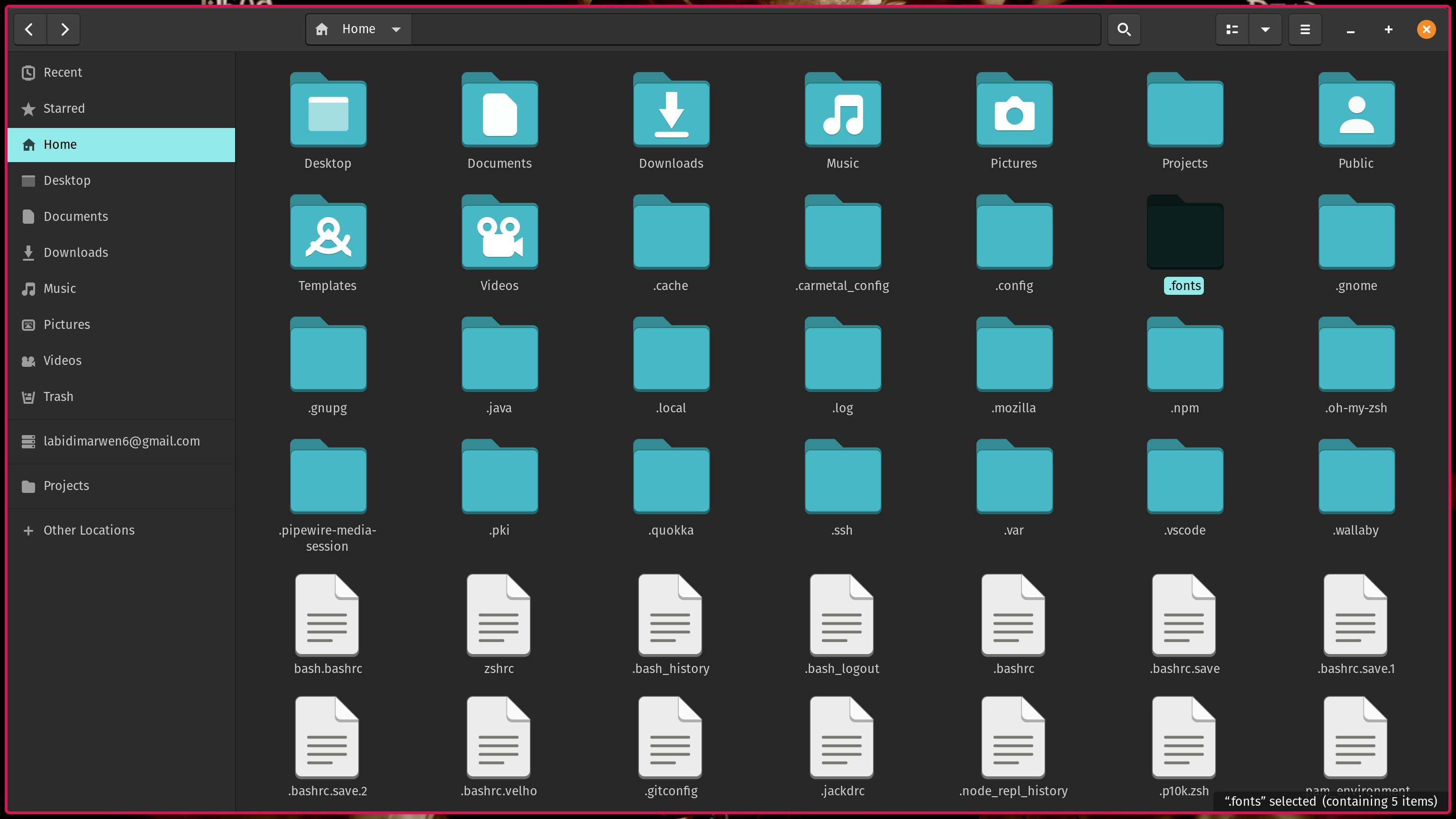
Task: Select the Music folder icon
Action: point(843,109)
